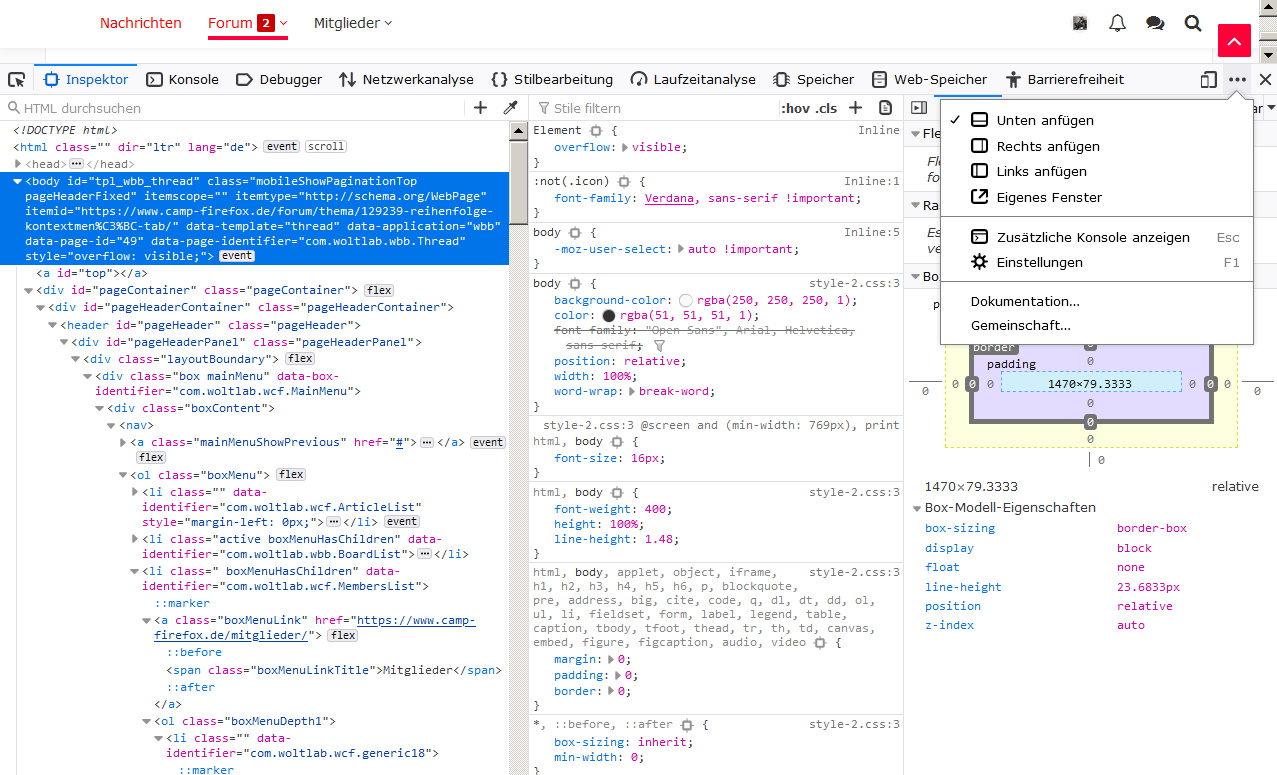Add a new style rule plus icon
1277x775 pixels.
click(855, 108)
